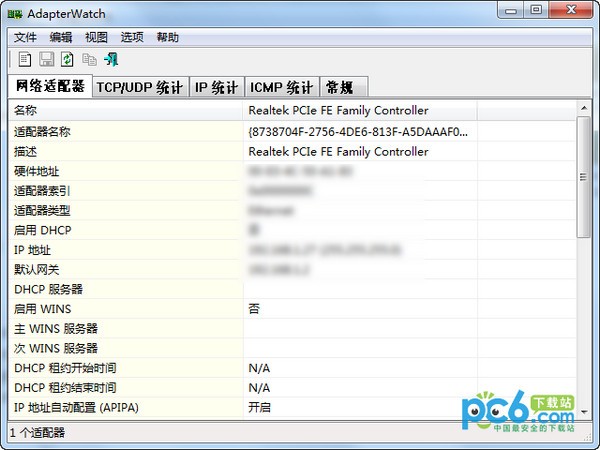
Task: Click the Save floppy disk toolbar icon
Action: pyautogui.click(x=46, y=59)
